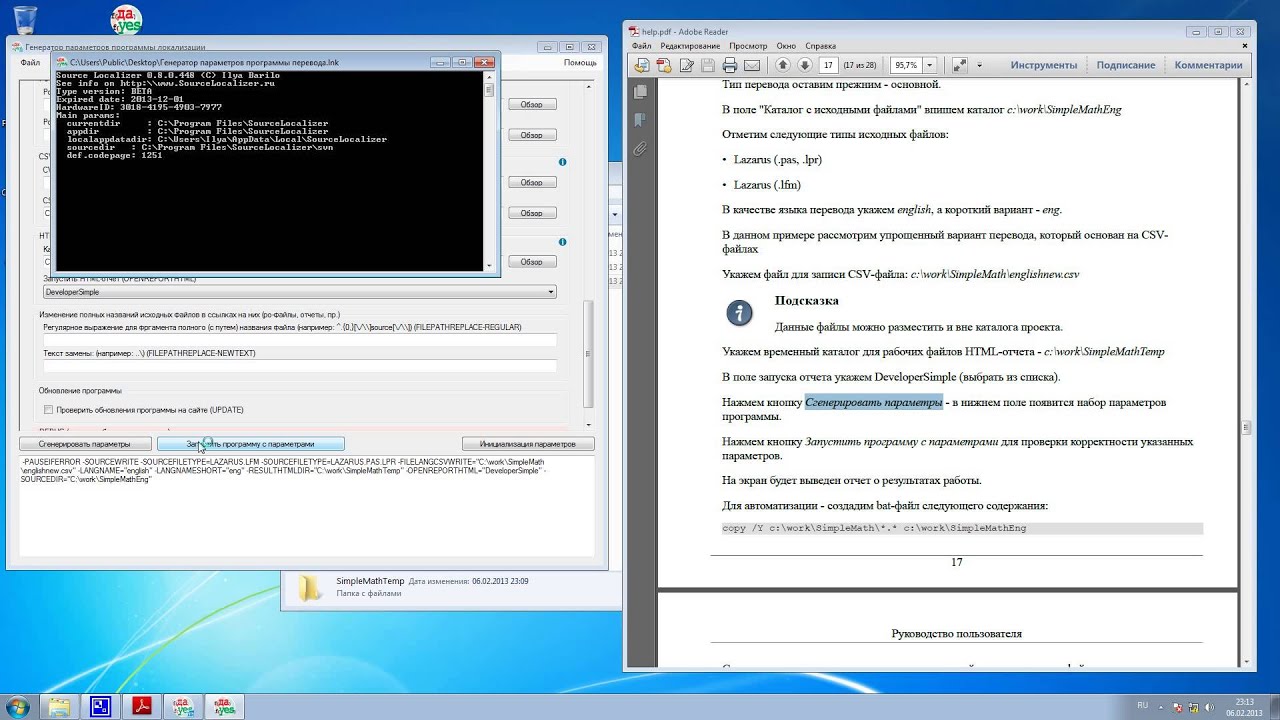This screenshot has width=1280, height=720.
Task: Open the 'Файл' menu in the generator window
Action: tap(30, 62)
